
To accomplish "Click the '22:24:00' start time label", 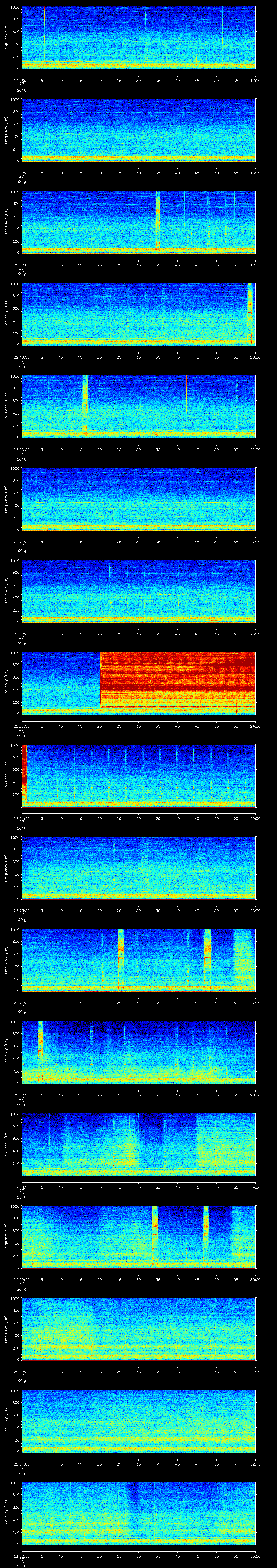I will pos(21,818).
